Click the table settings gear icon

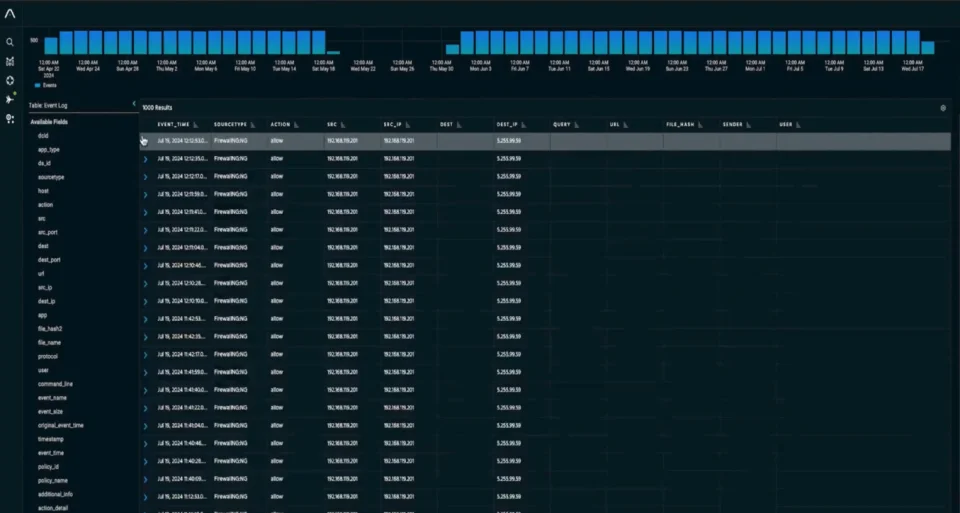click(943, 108)
